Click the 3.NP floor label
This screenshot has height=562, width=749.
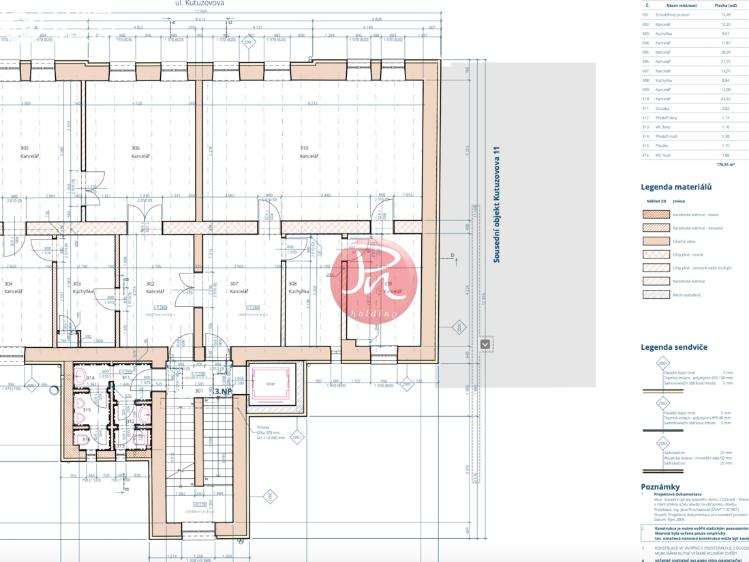click(x=222, y=391)
